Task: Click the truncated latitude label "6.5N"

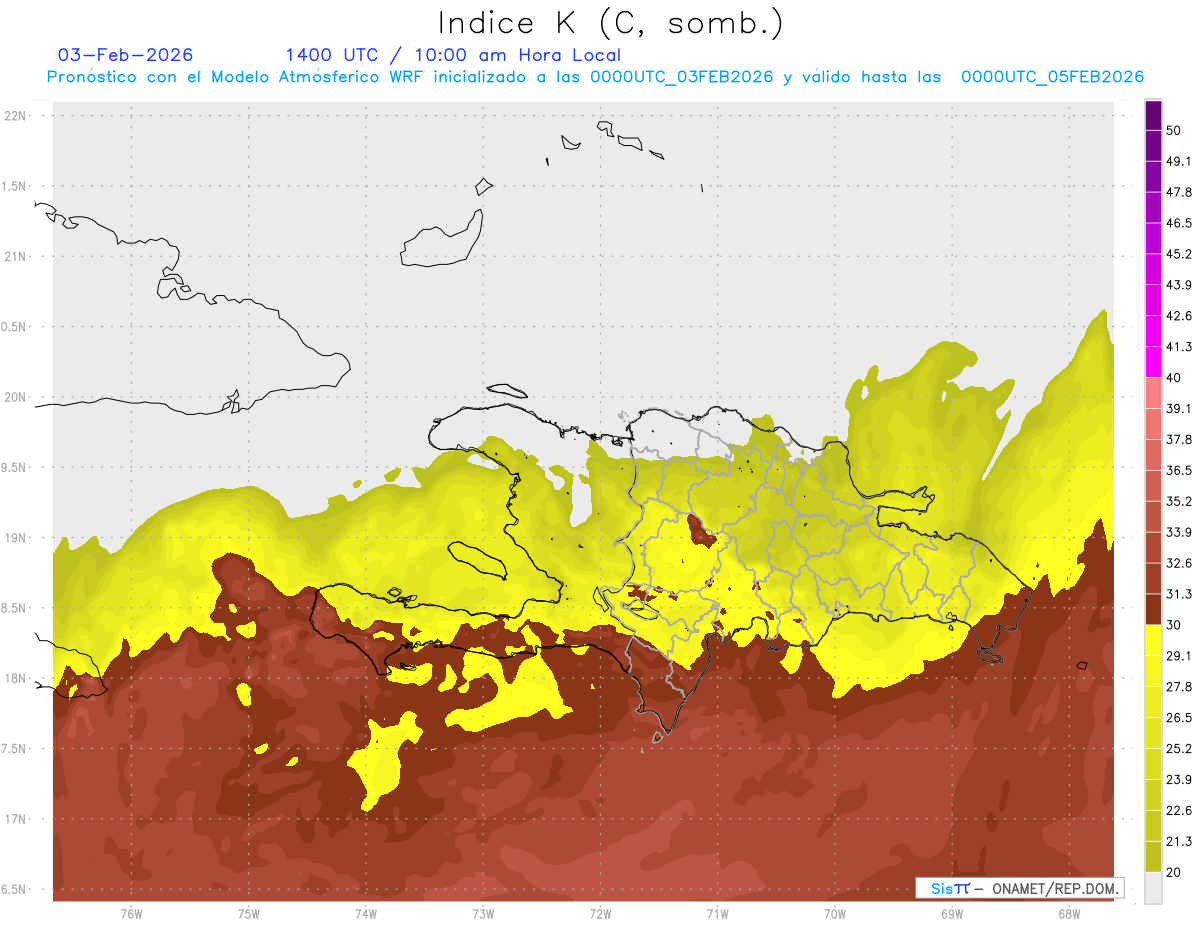Action: coord(15,889)
